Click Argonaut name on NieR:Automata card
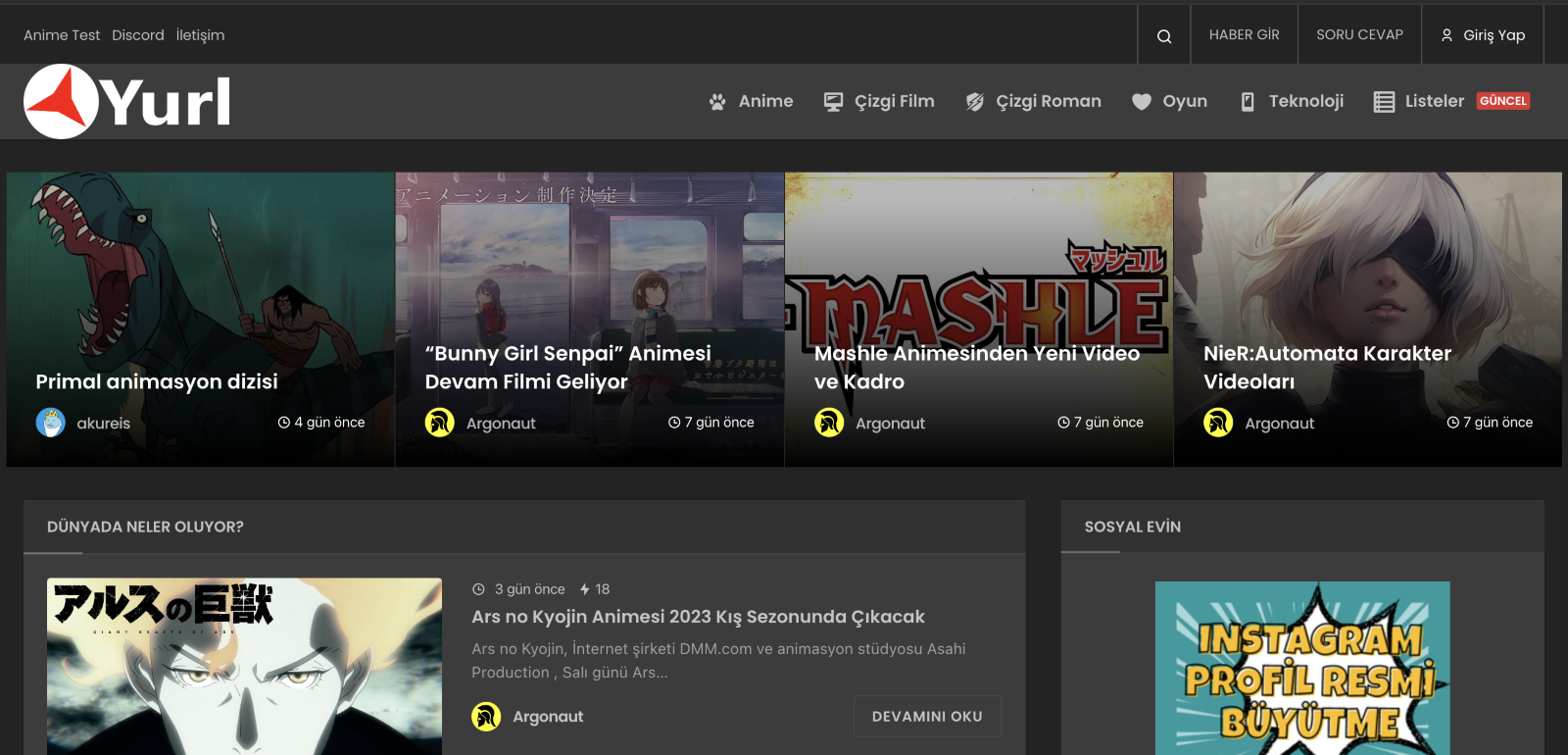 [1280, 424]
